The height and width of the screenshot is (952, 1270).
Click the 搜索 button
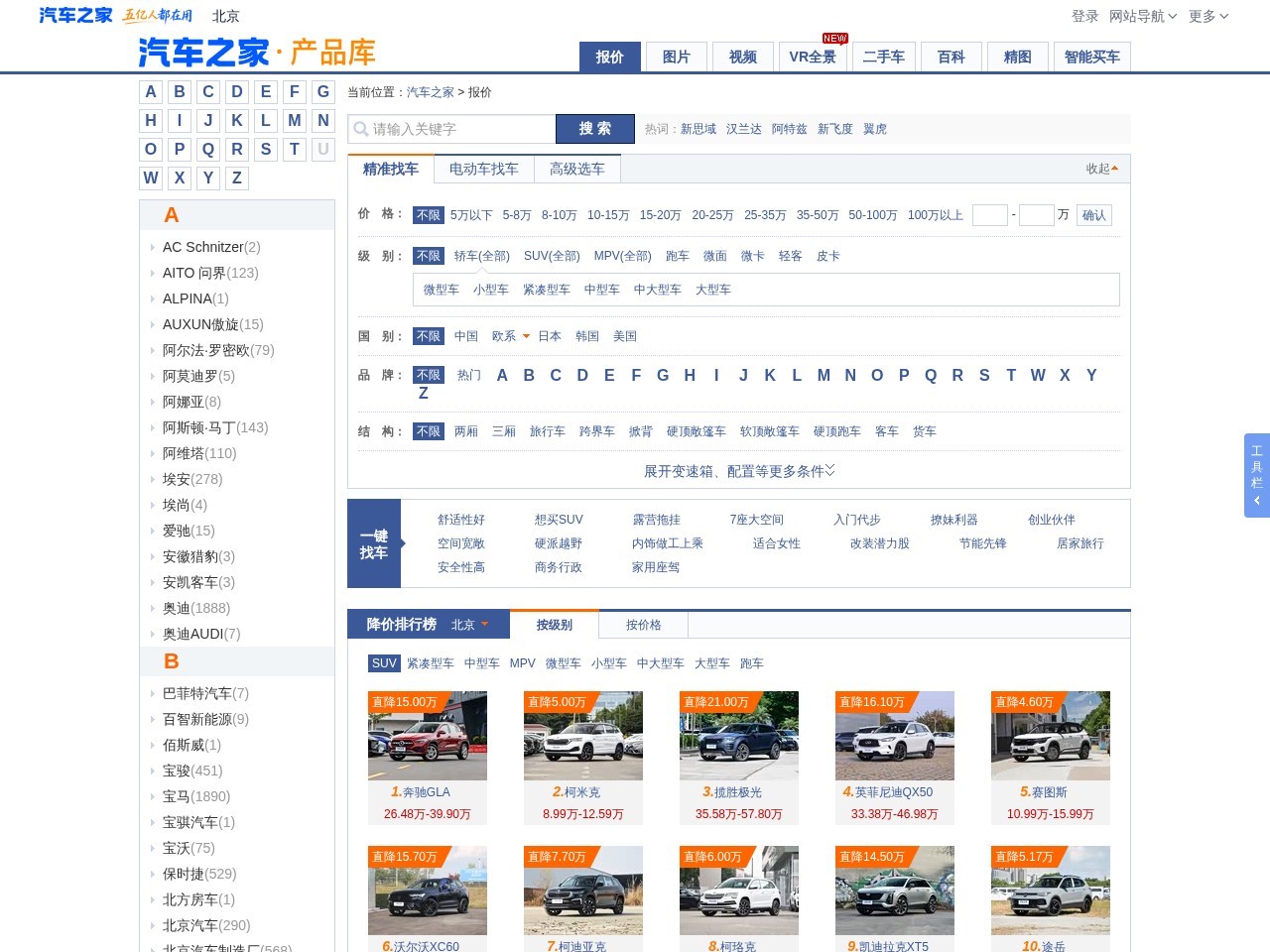(x=595, y=129)
